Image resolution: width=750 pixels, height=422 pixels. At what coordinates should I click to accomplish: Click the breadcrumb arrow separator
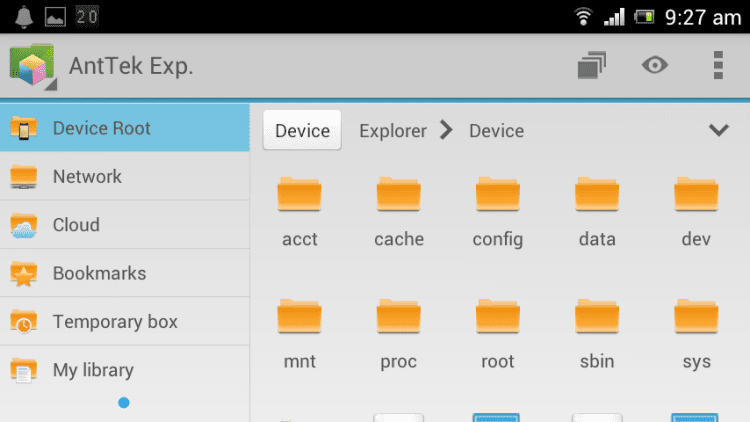[x=446, y=130]
